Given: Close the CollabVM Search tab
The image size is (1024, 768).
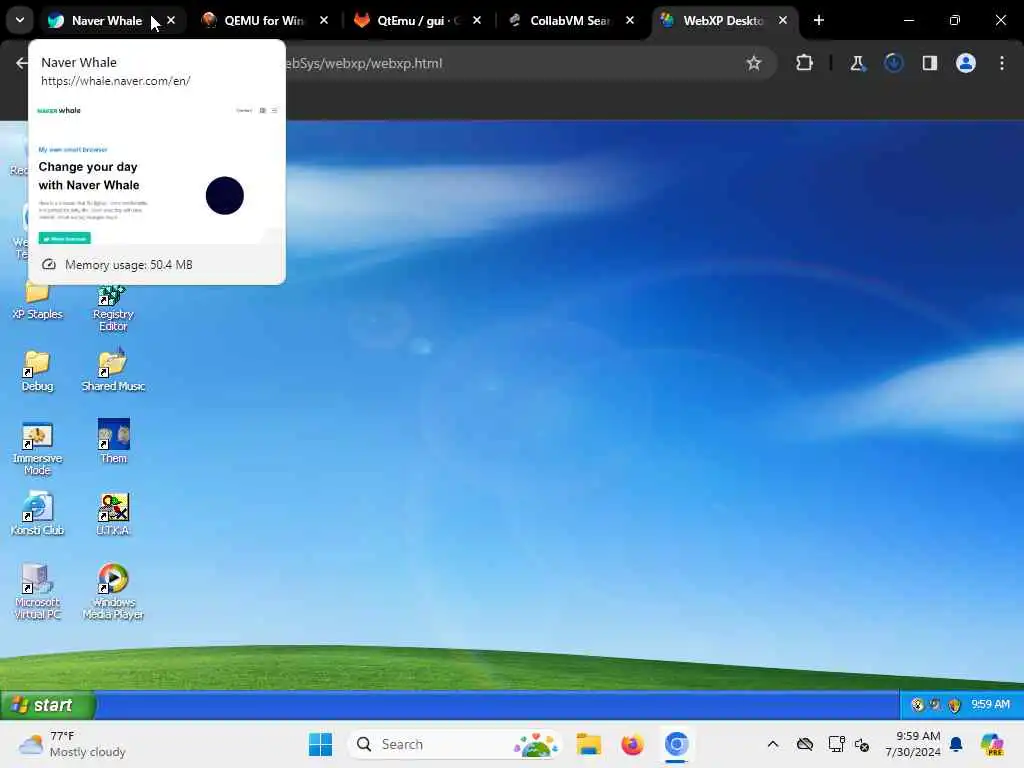Looking at the screenshot, I should pos(630,20).
